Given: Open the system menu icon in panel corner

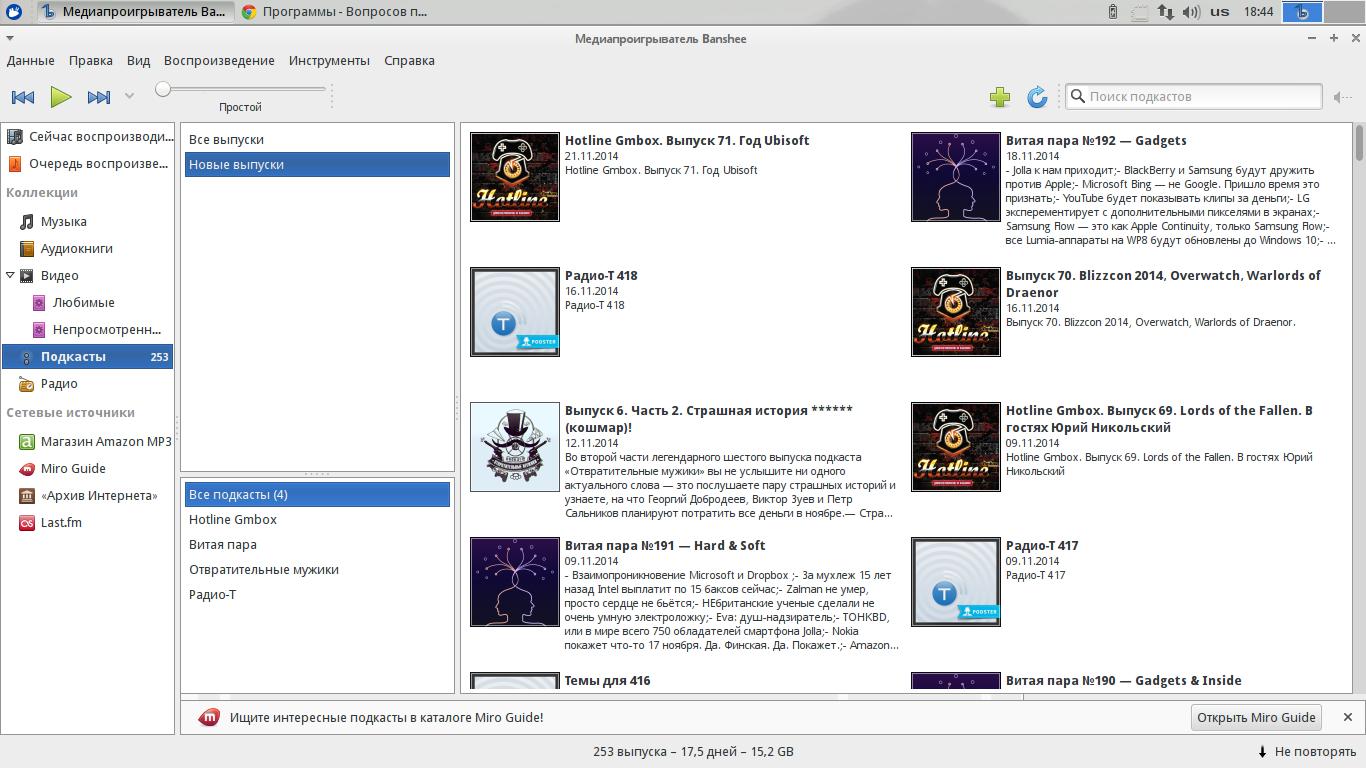Looking at the screenshot, I should point(13,12).
